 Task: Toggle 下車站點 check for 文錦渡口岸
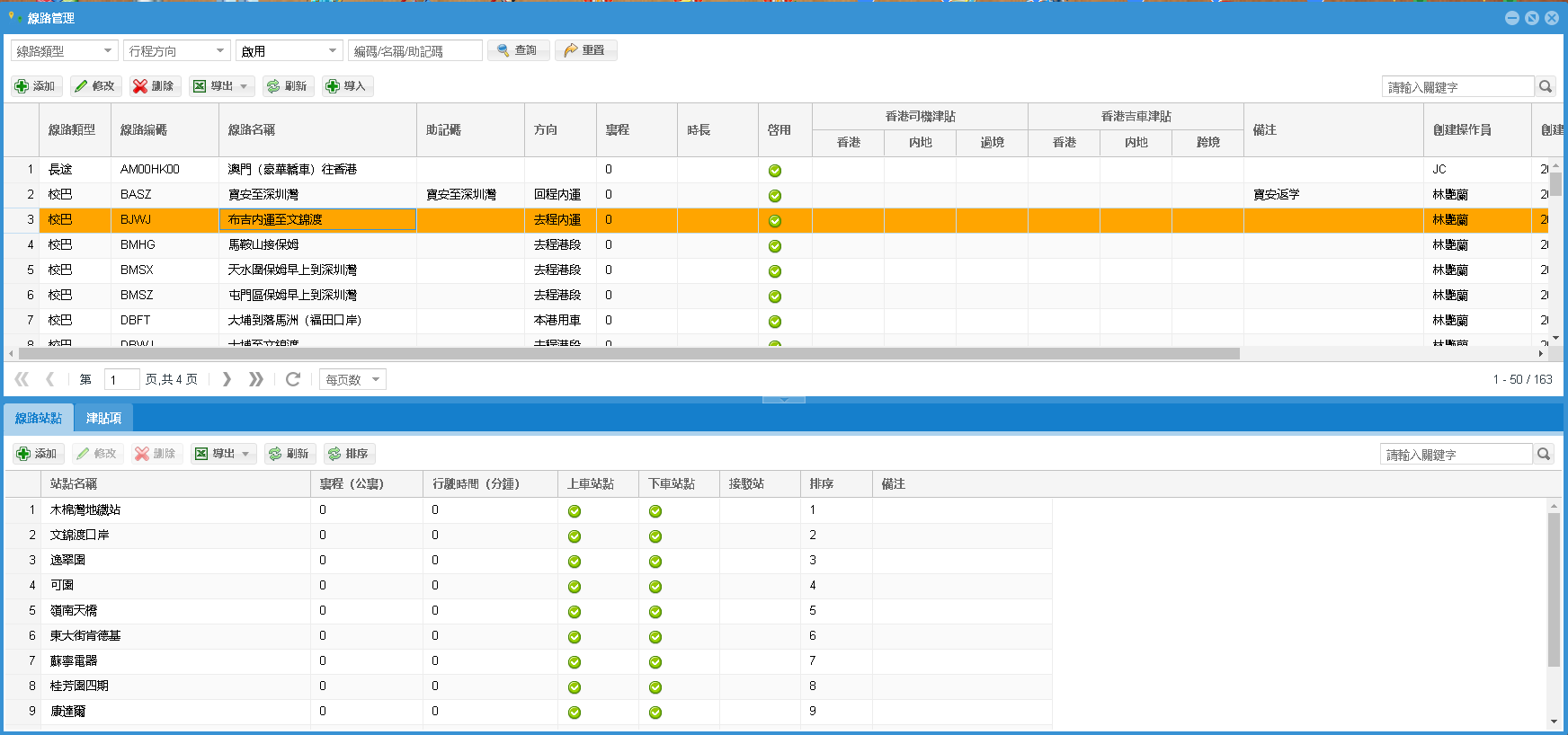tap(655, 536)
